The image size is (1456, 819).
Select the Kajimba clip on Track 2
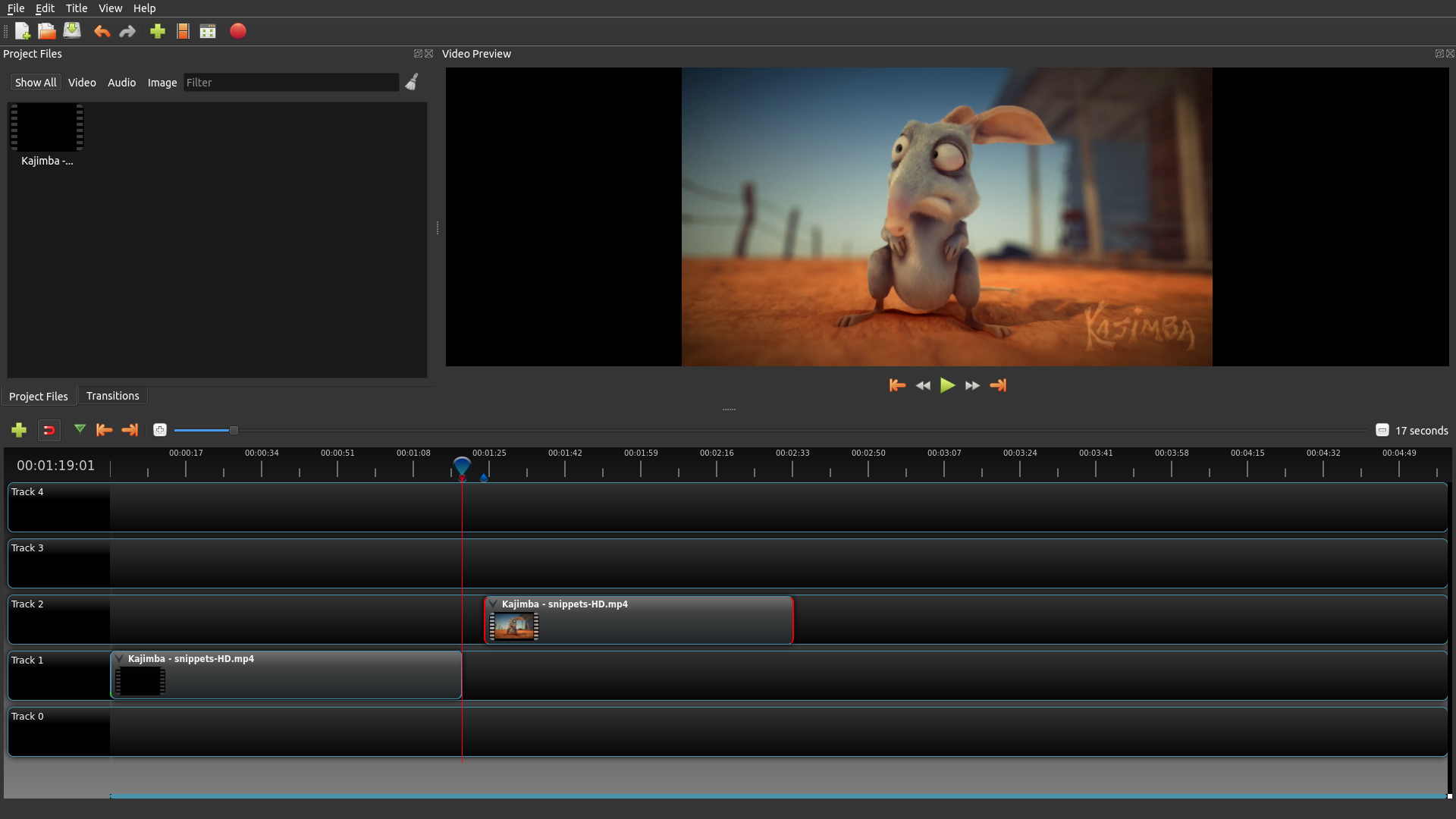(639, 620)
